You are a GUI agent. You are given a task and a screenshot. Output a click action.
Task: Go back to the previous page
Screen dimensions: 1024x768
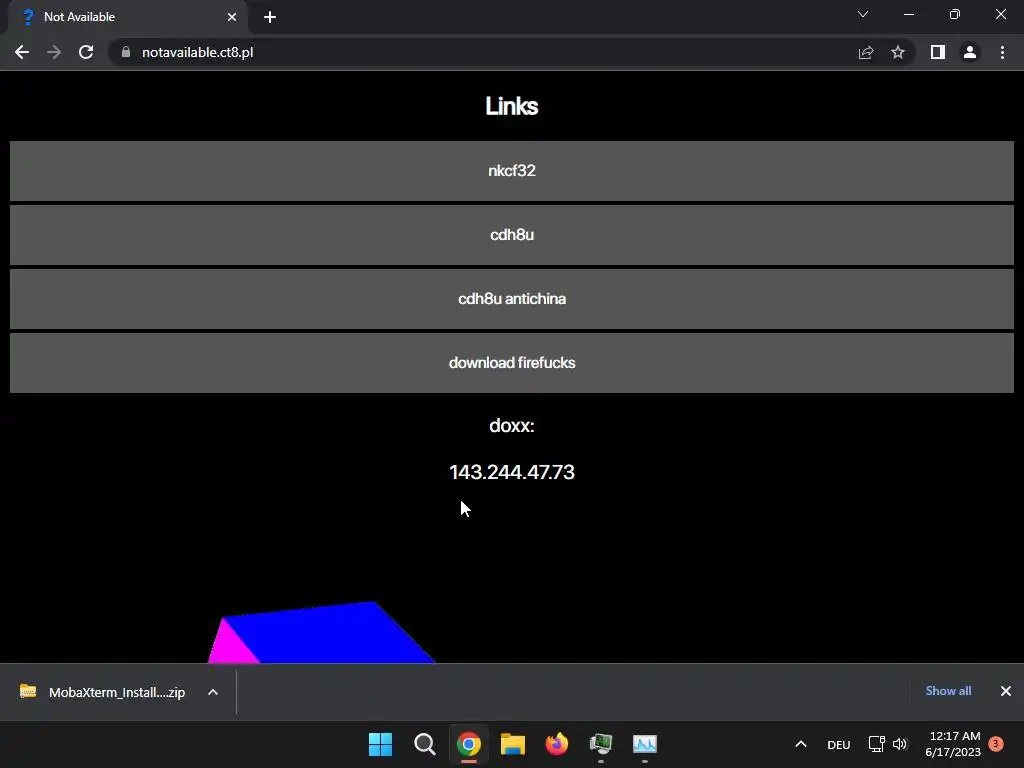(22, 52)
